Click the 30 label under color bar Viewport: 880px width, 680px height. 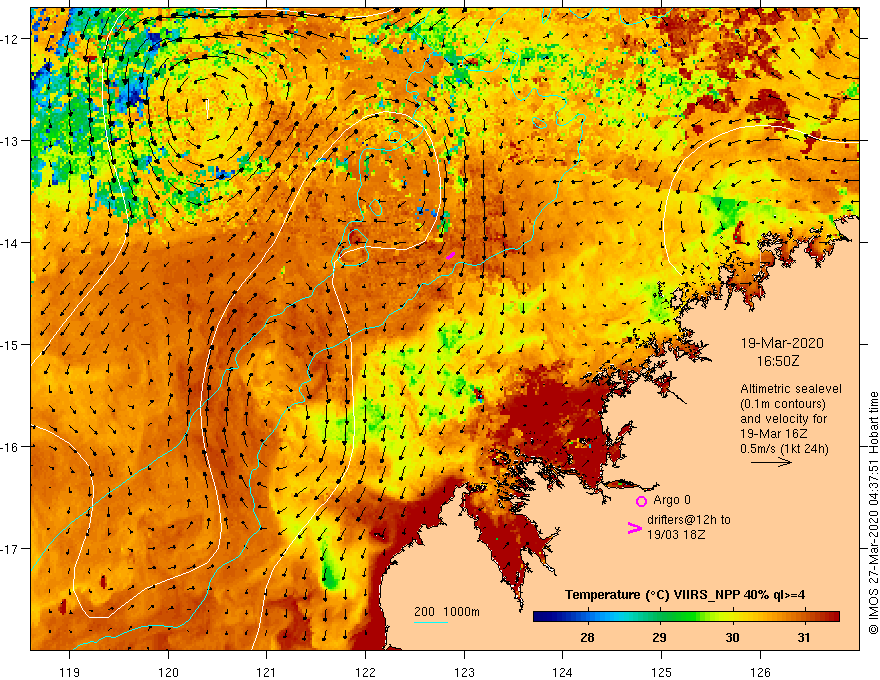tap(732, 638)
